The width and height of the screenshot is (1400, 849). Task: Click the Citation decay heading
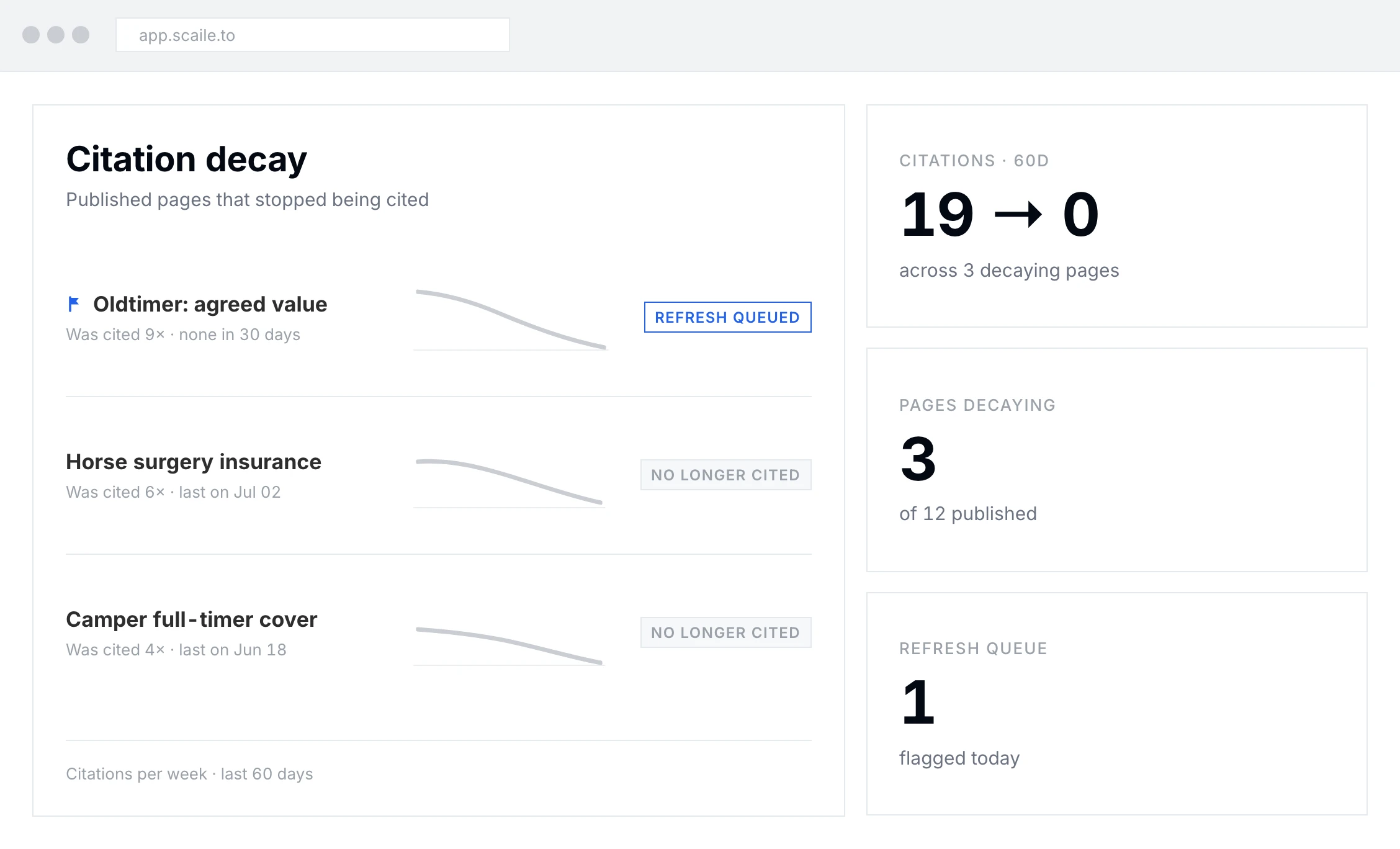click(x=186, y=159)
